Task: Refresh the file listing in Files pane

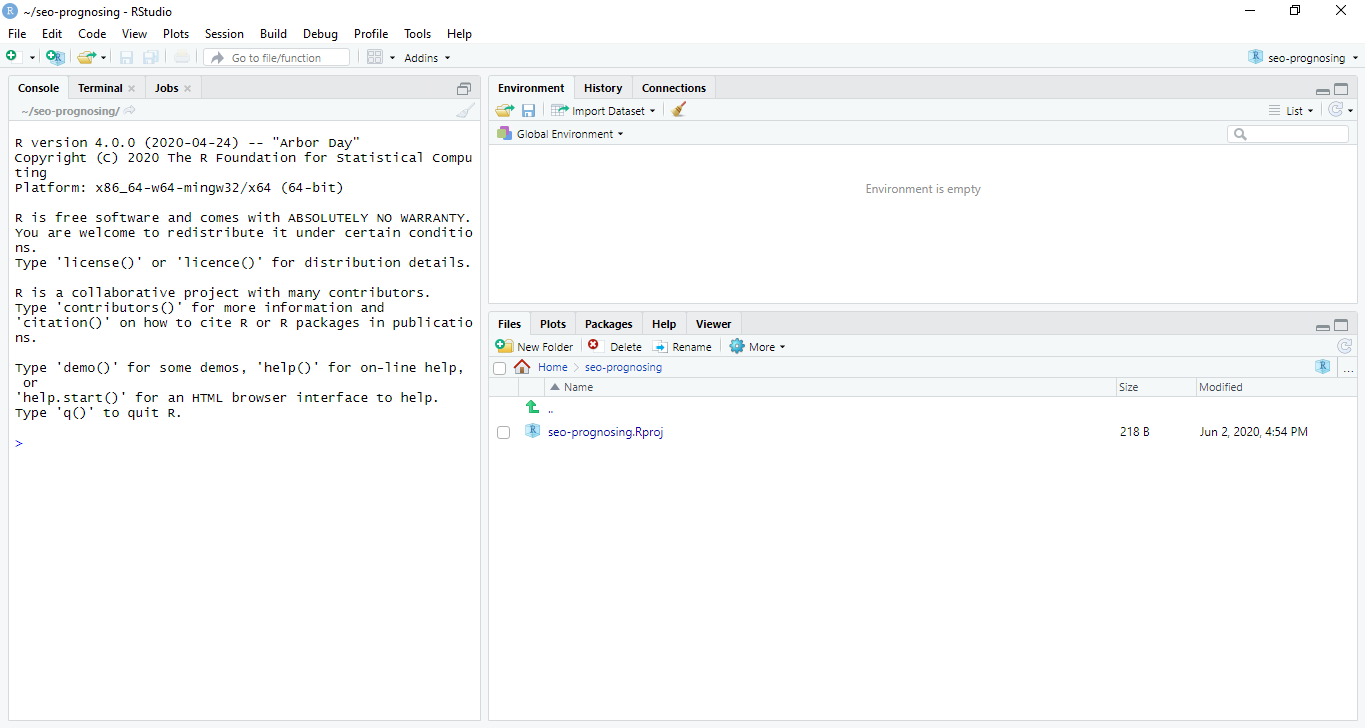Action: coord(1345,346)
